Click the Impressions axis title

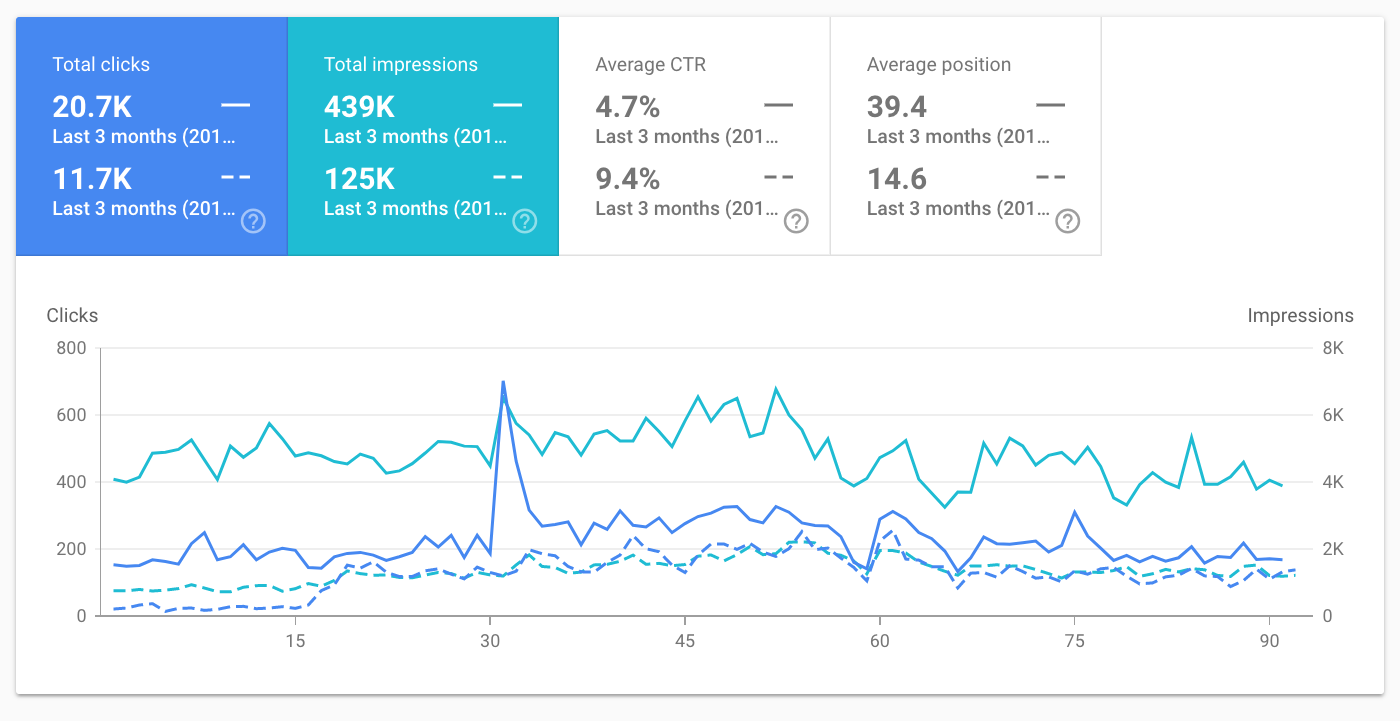1300,316
